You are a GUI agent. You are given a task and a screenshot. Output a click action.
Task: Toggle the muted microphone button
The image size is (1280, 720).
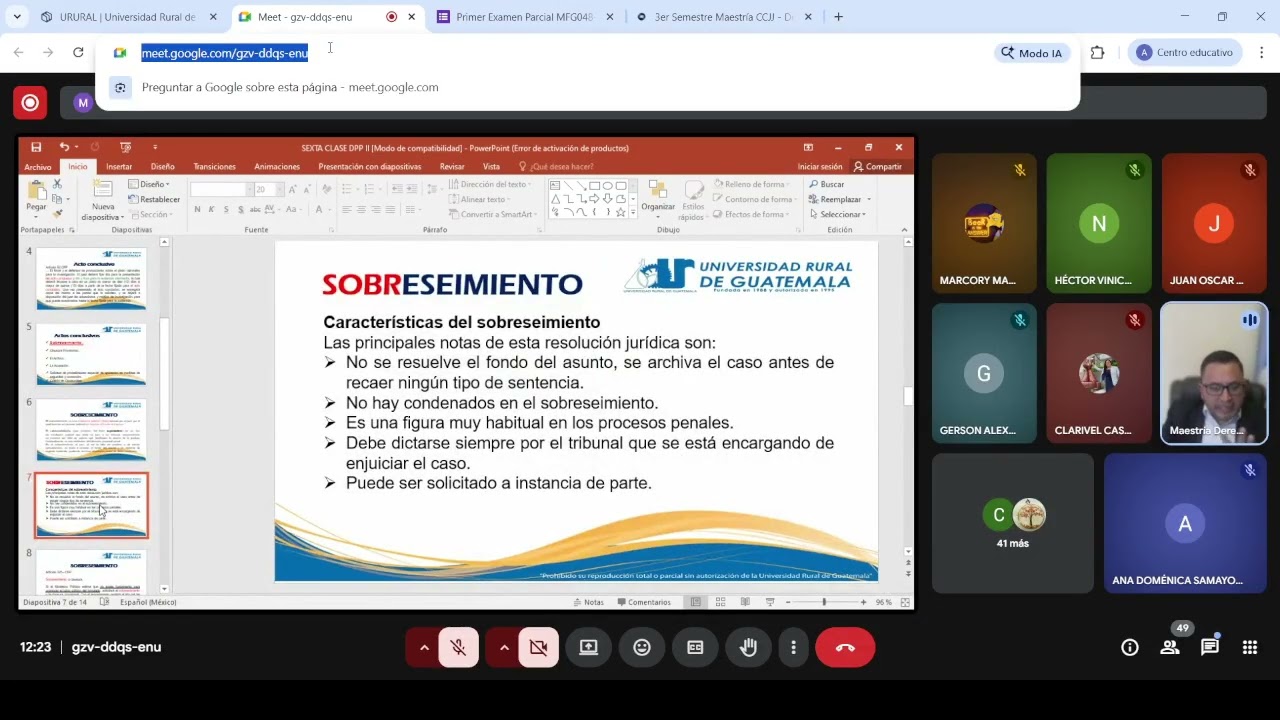458,647
